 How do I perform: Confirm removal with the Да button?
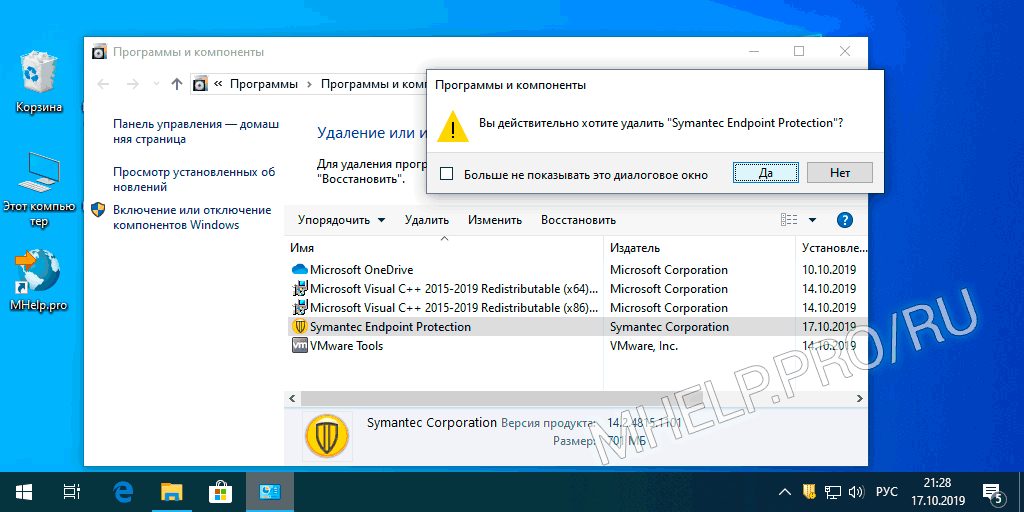766,172
